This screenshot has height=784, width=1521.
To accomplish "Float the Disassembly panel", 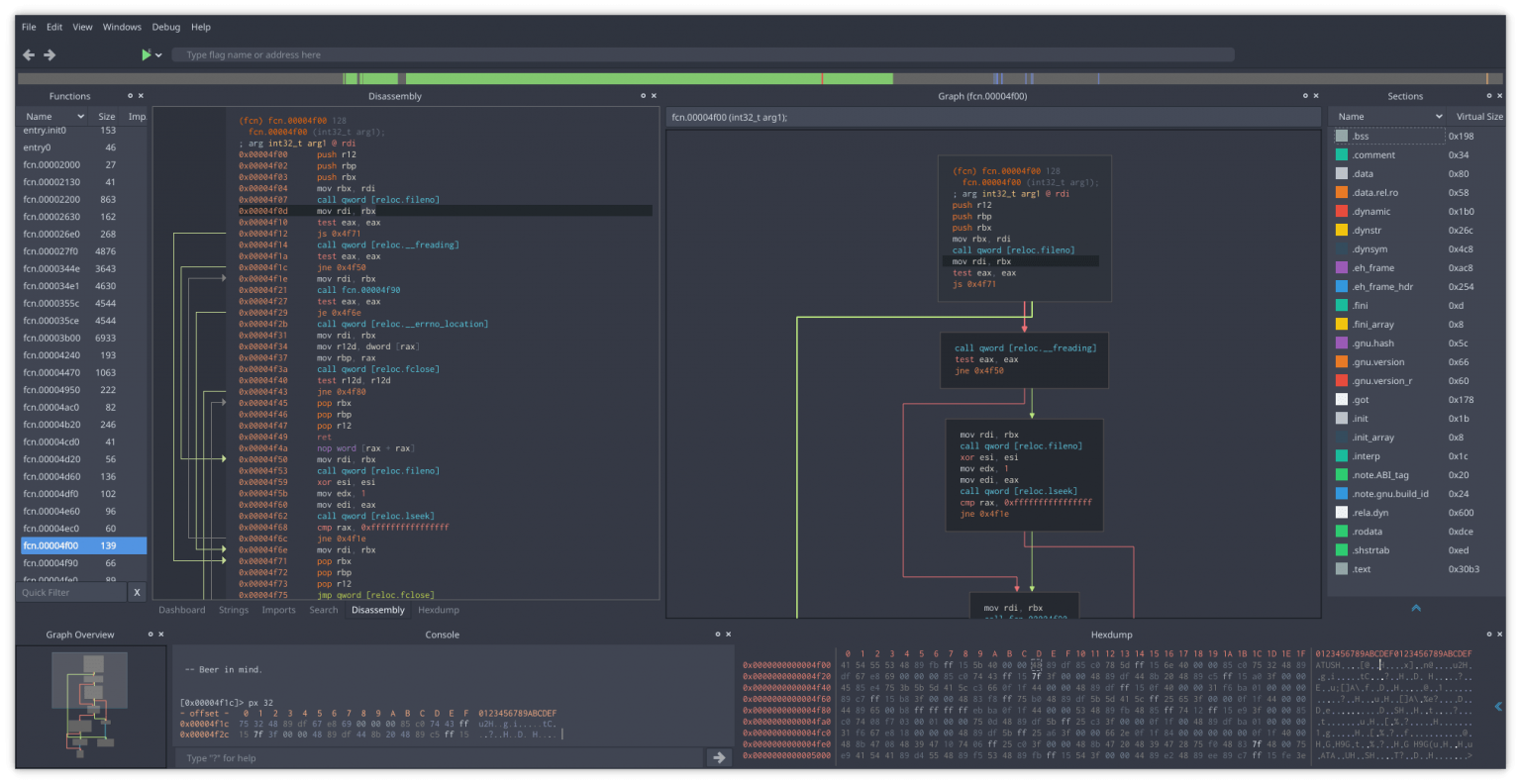I will click(x=643, y=96).
